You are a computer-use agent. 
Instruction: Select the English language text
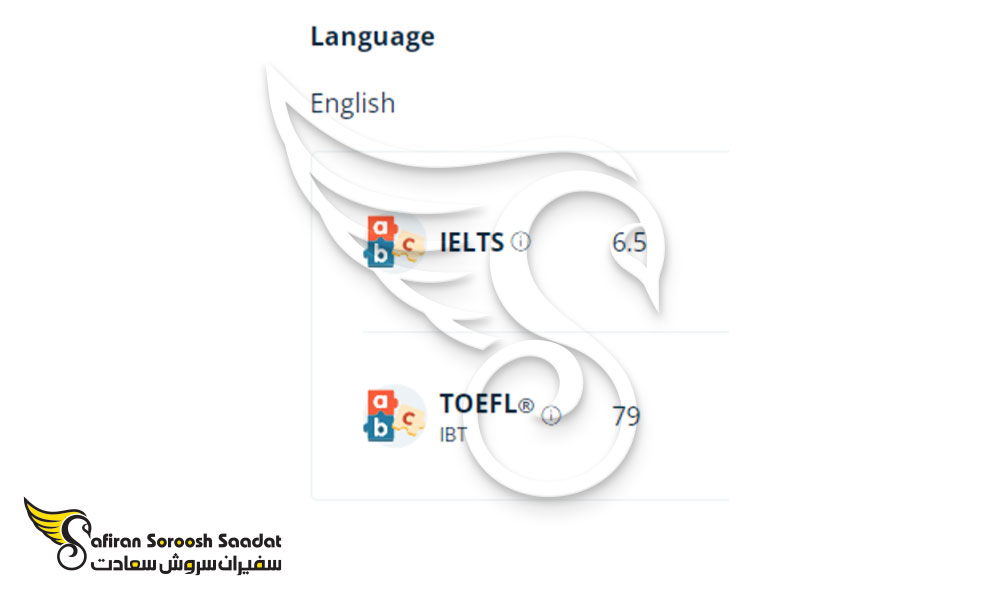pyautogui.click(x=353, y=103)
